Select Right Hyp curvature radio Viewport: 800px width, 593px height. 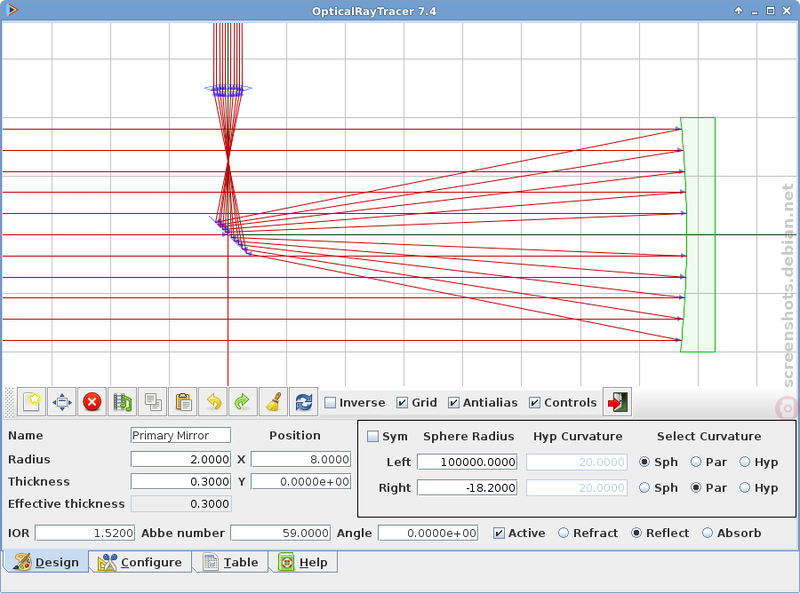tap(759, 488)
